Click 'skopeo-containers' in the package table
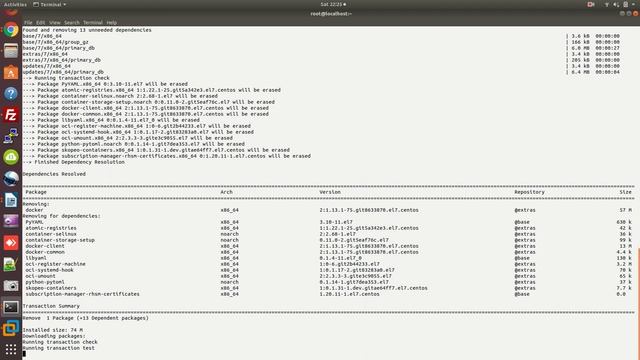The image size is (640, 360). click(51, 288)
